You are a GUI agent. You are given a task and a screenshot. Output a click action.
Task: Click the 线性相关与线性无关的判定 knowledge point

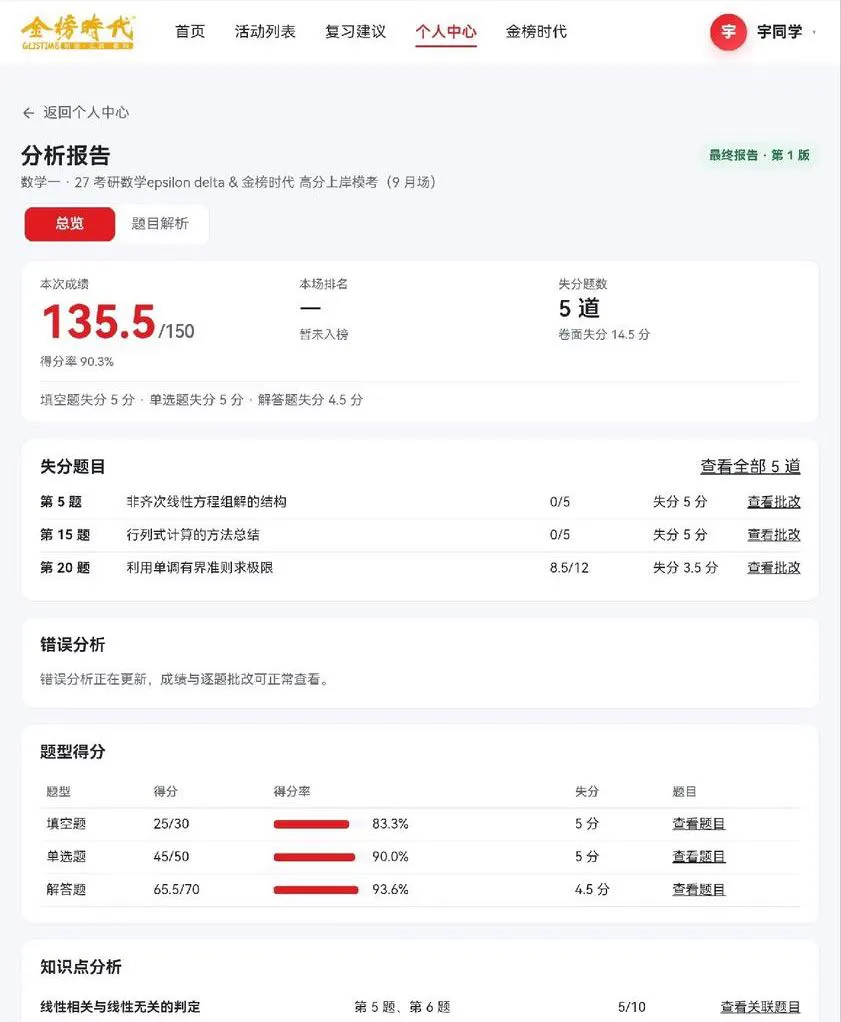120,1006
